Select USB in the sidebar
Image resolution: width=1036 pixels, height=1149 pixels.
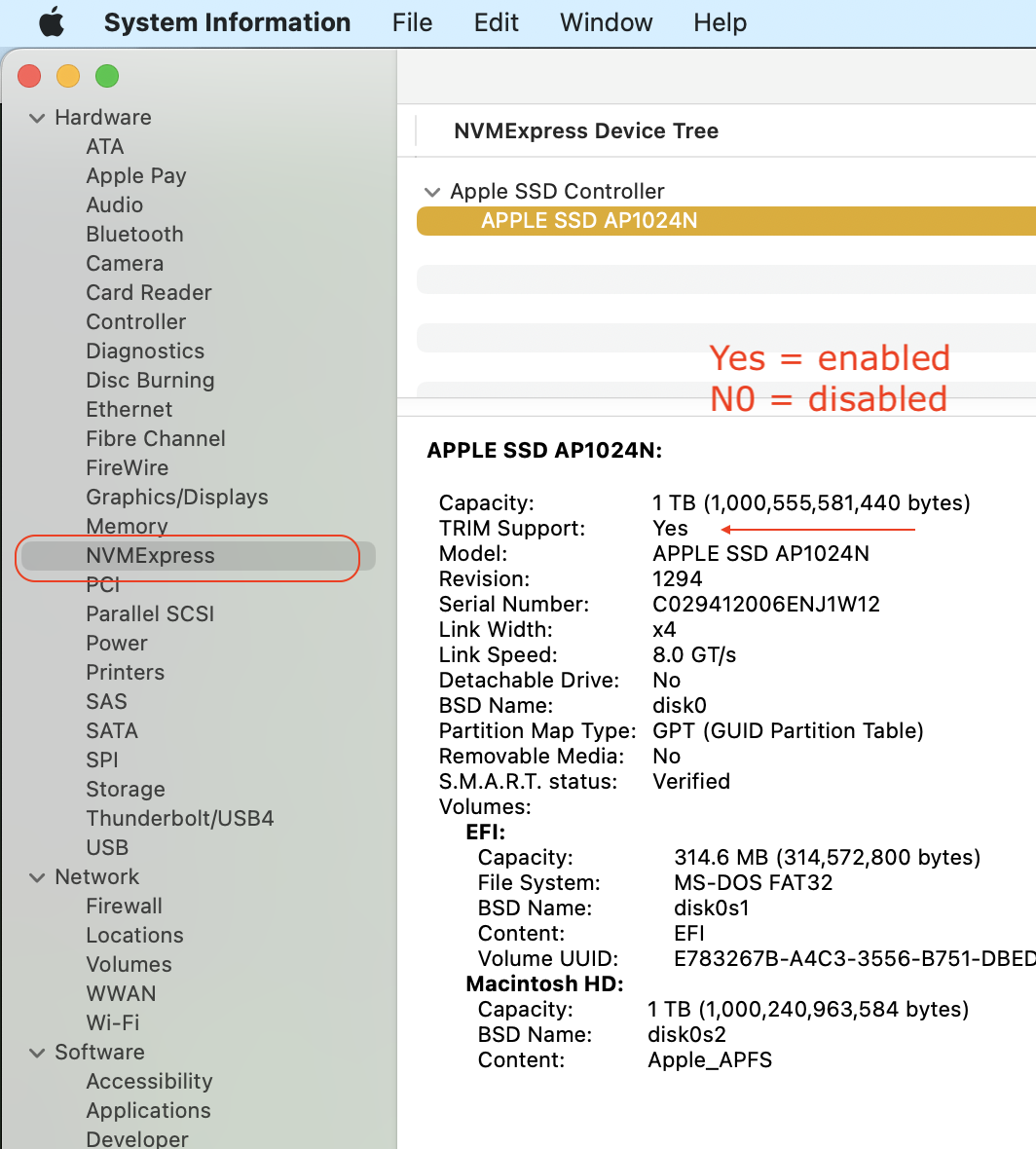(107, 848)
